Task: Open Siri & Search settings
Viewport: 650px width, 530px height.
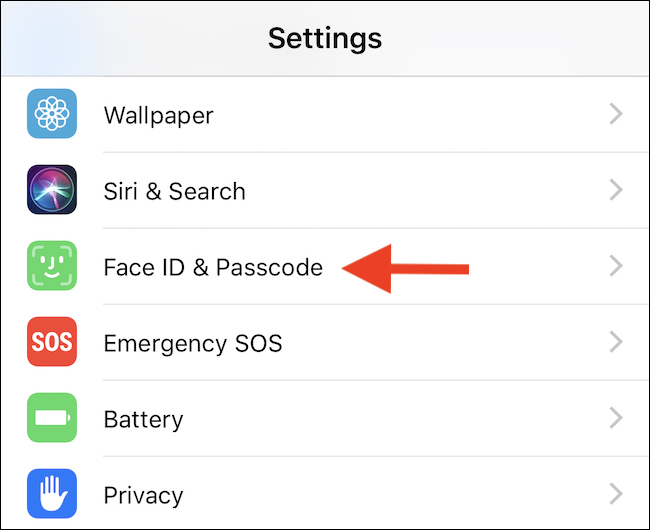Action: click(174, 190)
